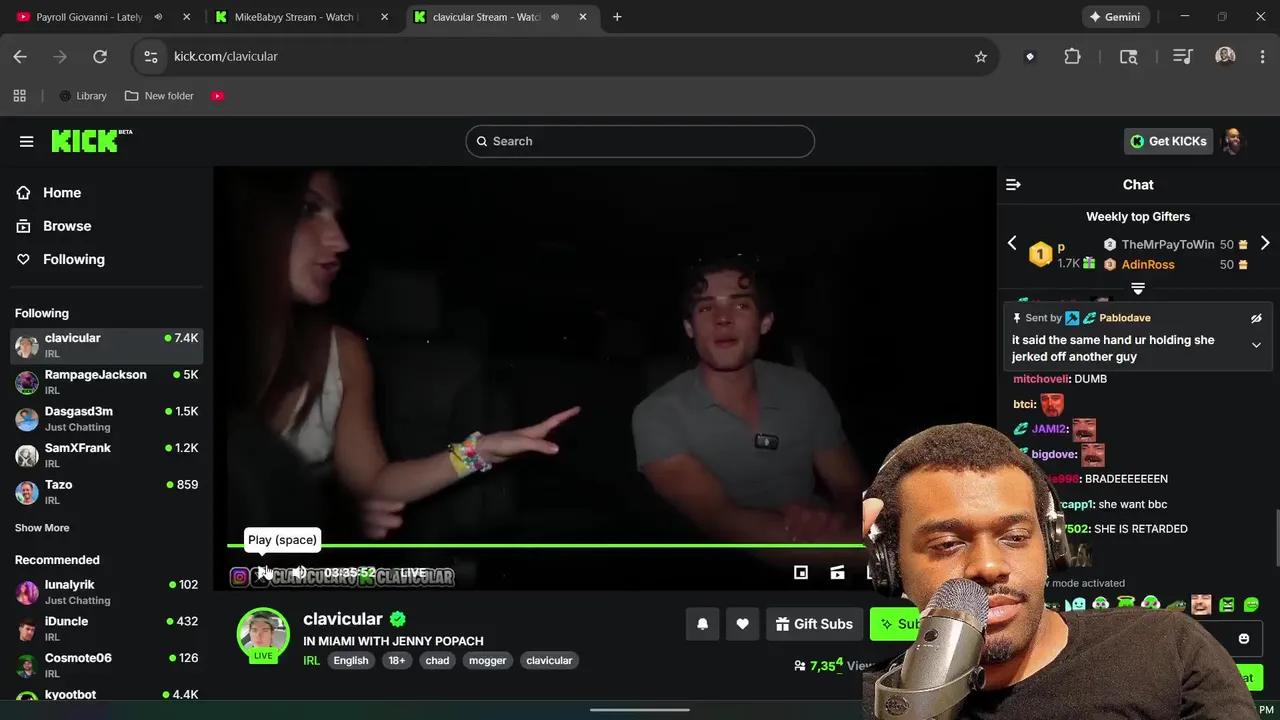Open Dasgasd3m channel in sidebar

click(x=107, y=419)
